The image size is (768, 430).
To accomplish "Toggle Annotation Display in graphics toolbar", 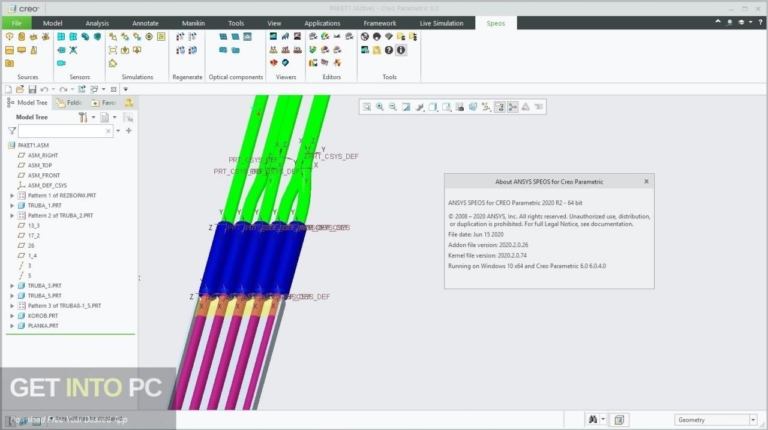I will coord(499,107).
